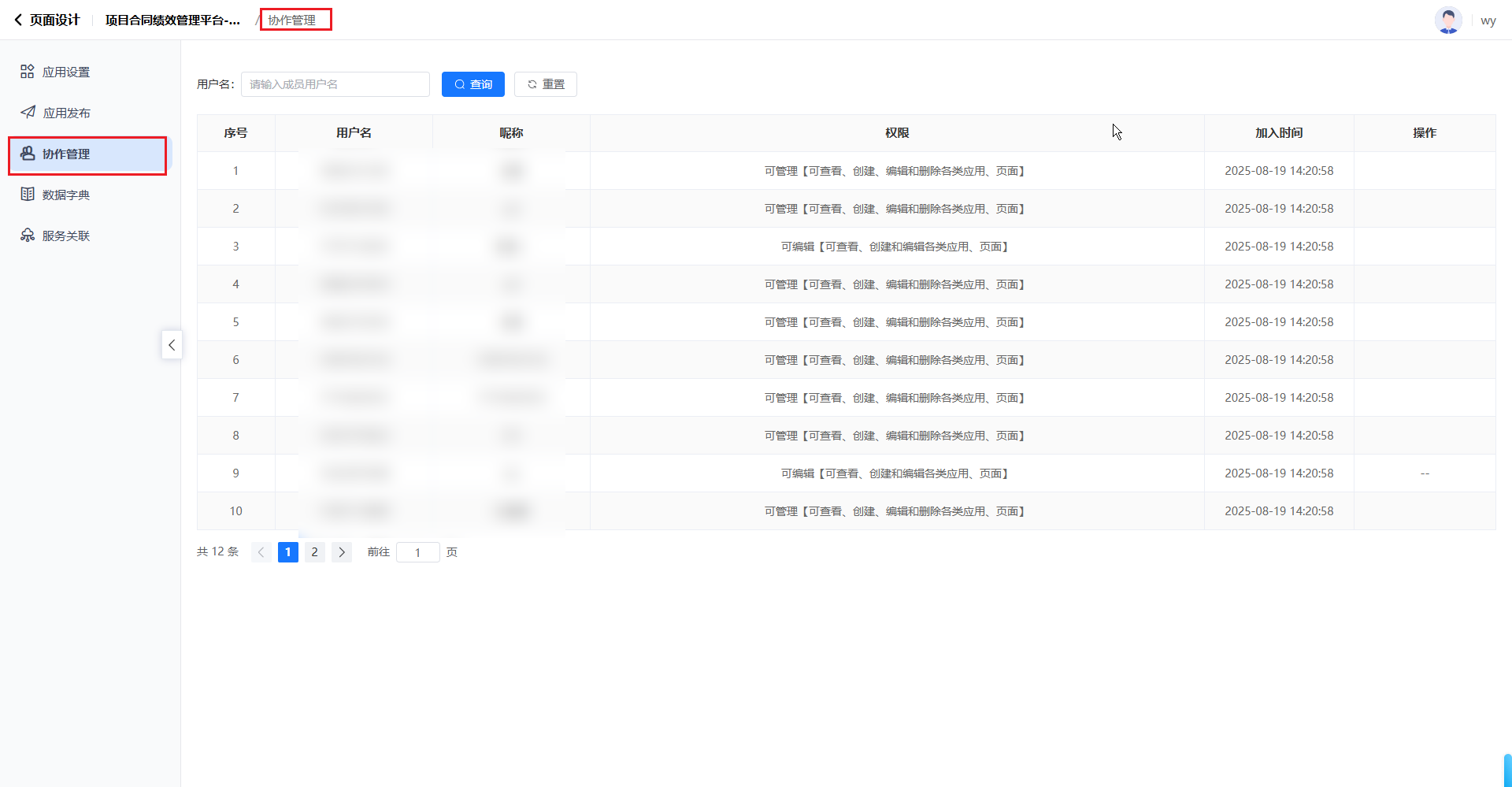Collapse the left sidebar panel

[x=172, y=345]
